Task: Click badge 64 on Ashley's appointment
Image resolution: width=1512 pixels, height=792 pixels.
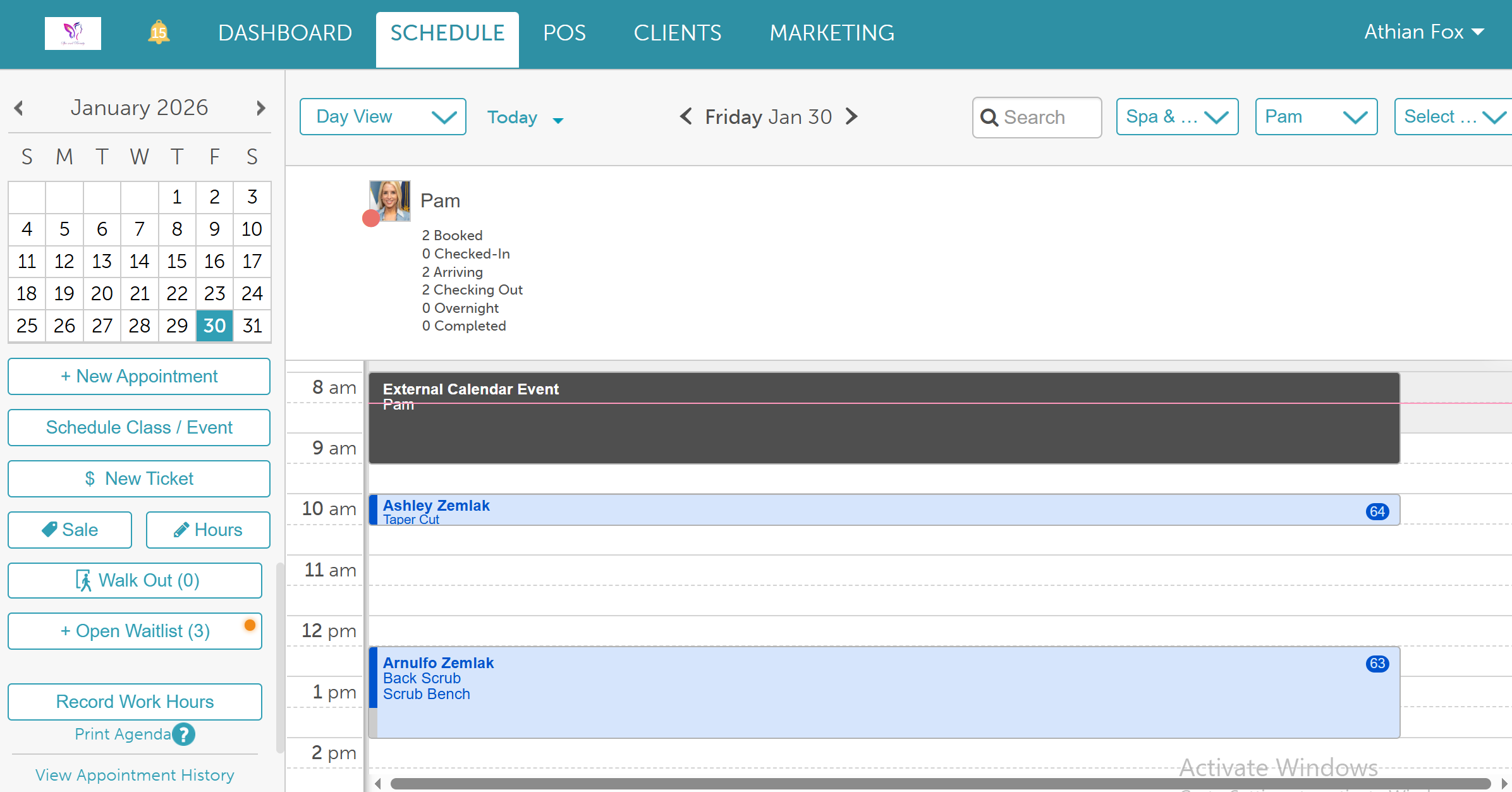Action: tap(1377, 511)
